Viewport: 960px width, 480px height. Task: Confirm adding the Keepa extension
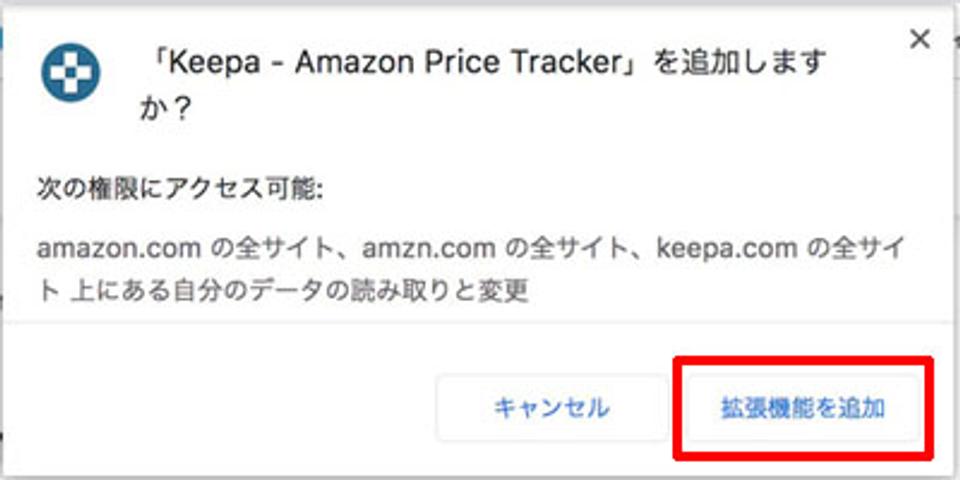point(803,408)
